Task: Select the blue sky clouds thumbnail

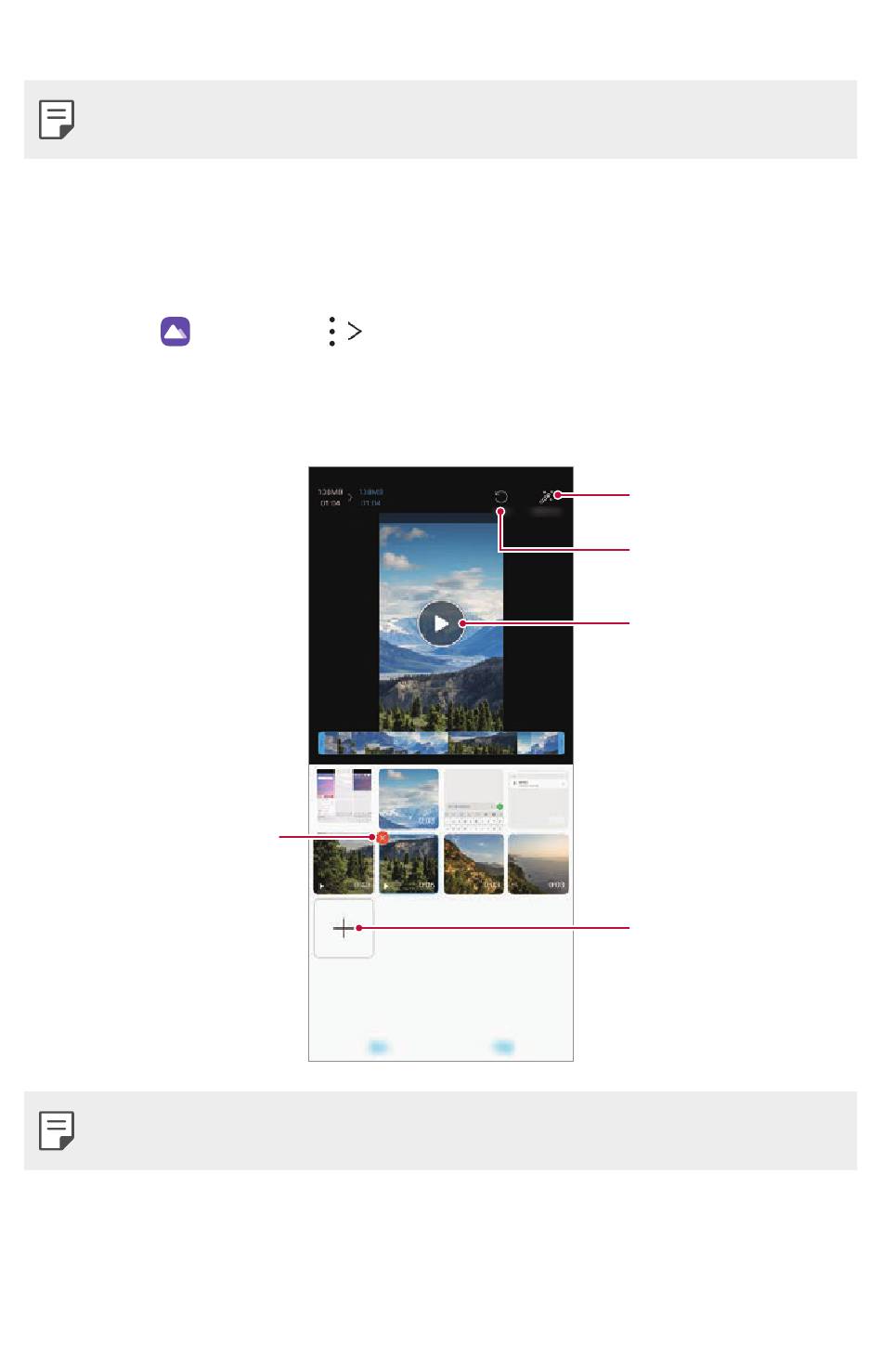Action: (x=409, y=798)
